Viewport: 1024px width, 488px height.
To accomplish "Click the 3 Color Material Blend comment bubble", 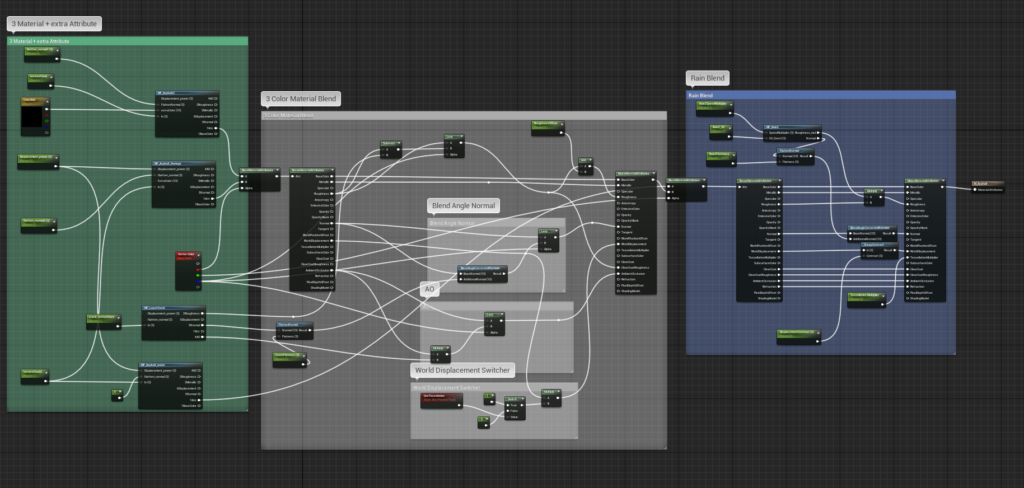I will [x=302, y=98].
